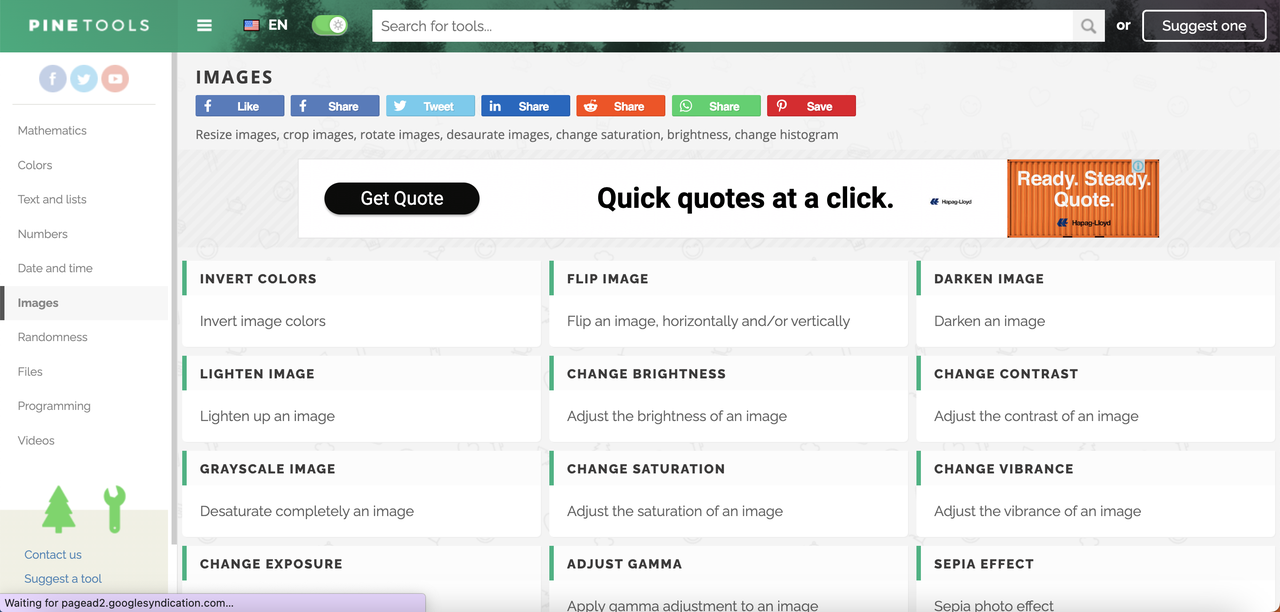Viewport: 1280px width, 612px height.
Task: Focus the Search for tools field
Action: click(722, 26)
